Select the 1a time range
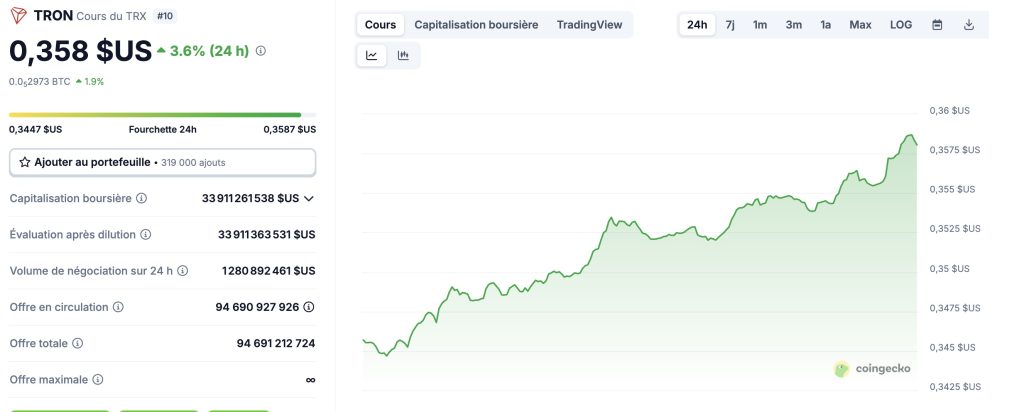 click(x=825, y=24)
